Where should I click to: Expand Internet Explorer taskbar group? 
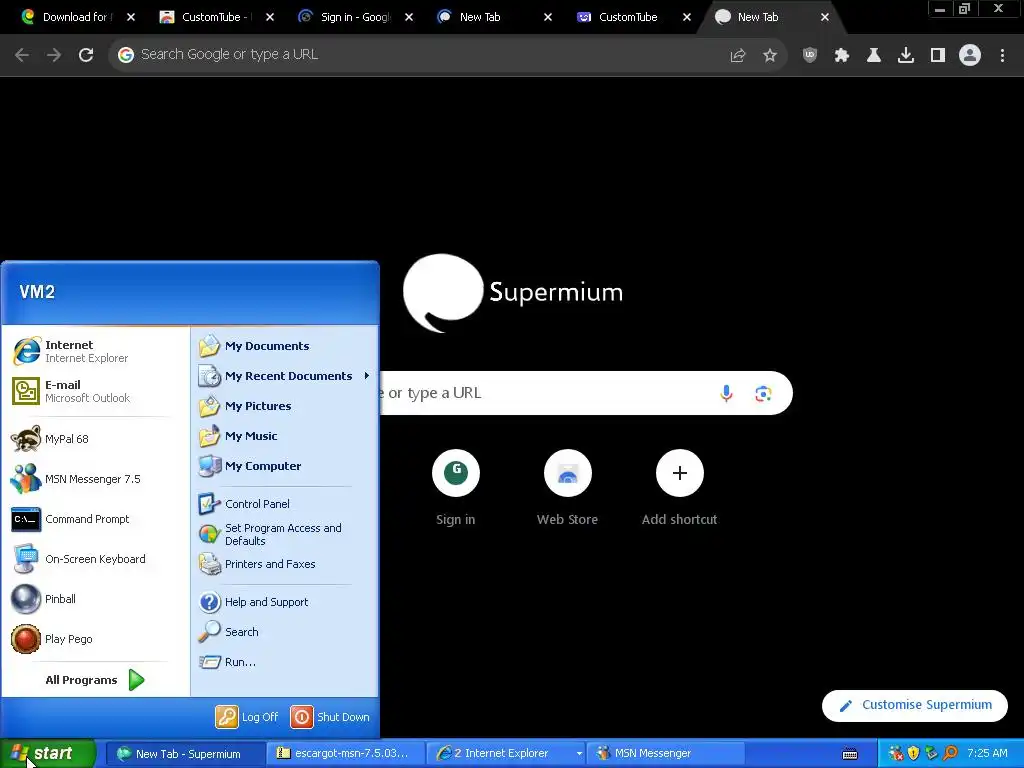[505, 754]
